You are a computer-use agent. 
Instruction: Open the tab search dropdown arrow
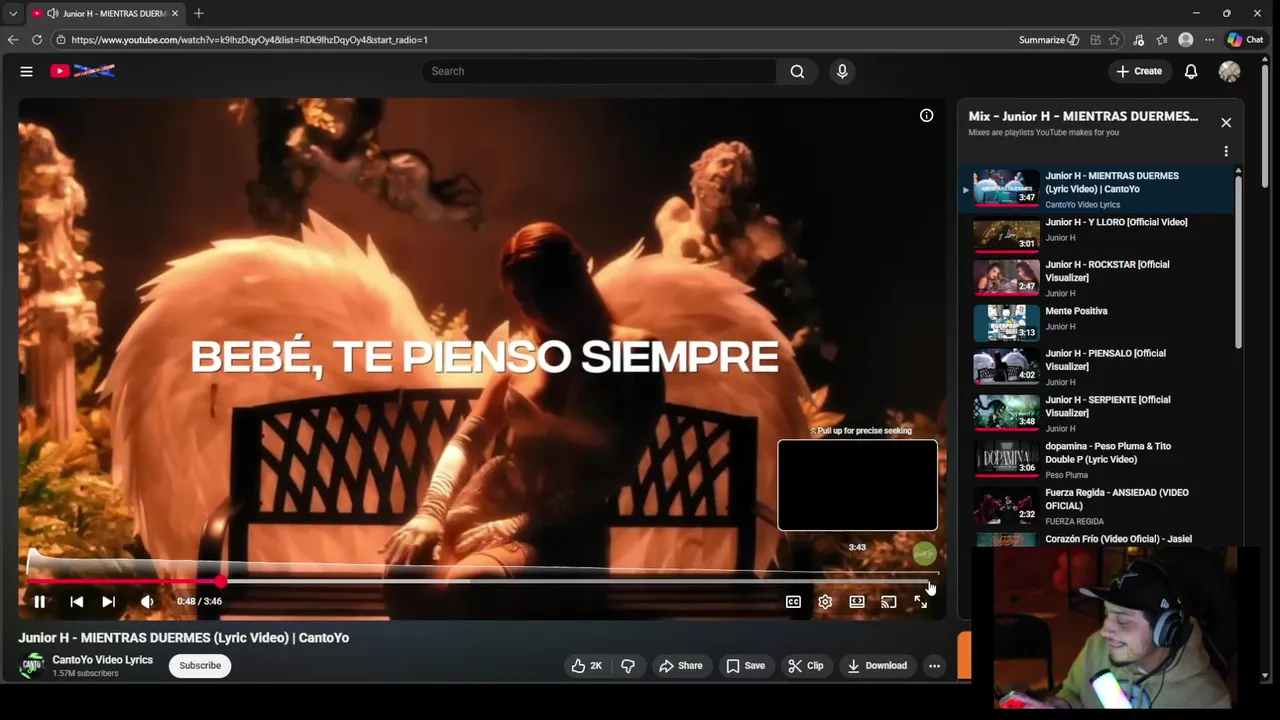coord(13,13)
